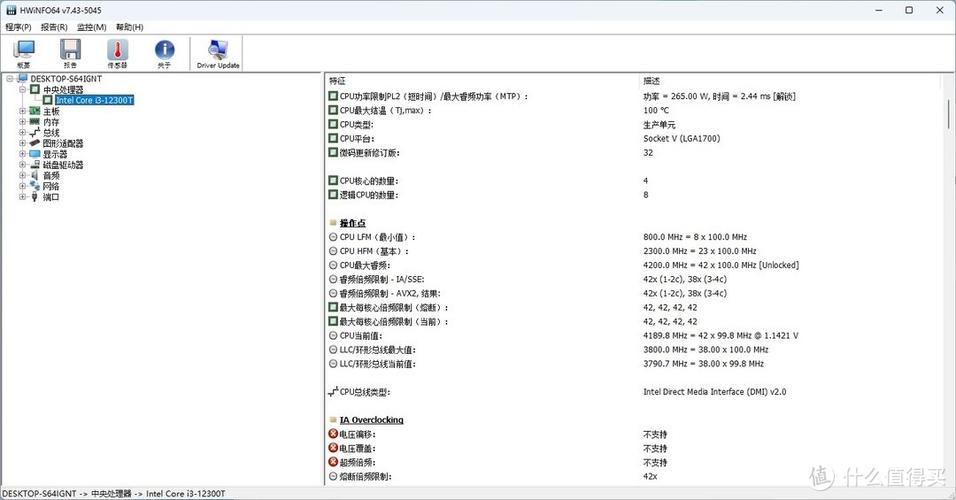This screenshot has height=500, width=956.
Task: Click the 端口 port plug icon
Action: [x=35, y=197]
